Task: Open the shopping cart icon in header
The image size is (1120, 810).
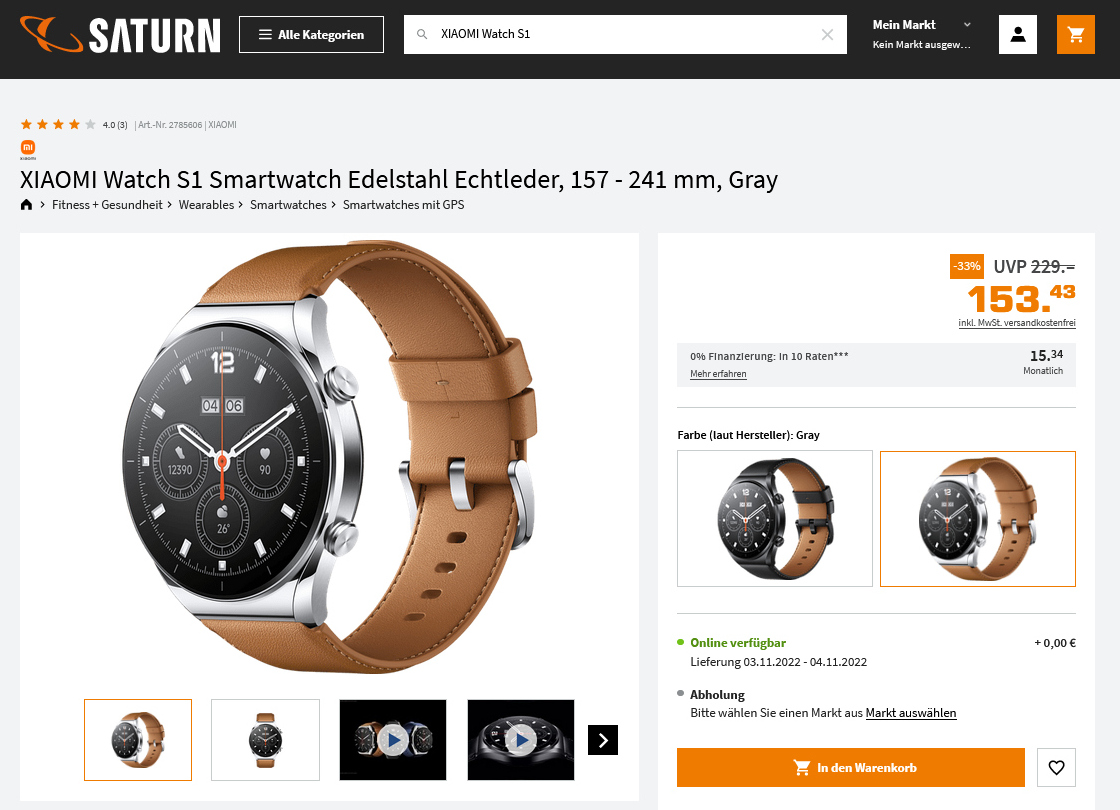Action: [1076, 34]
